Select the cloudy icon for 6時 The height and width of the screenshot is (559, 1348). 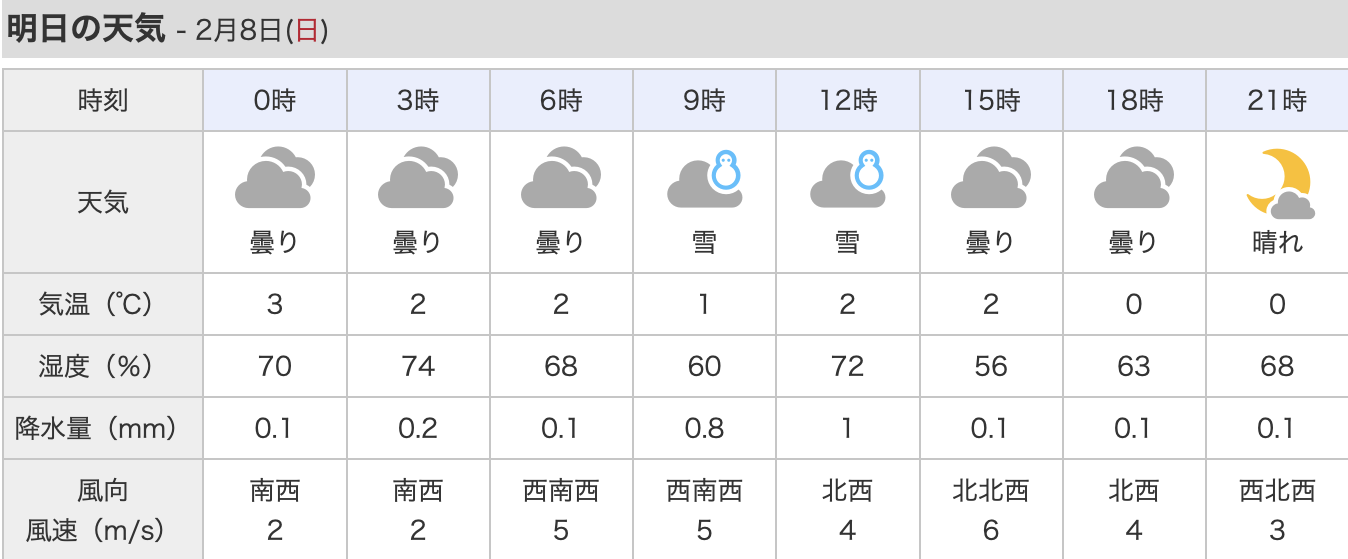[561, 180]
